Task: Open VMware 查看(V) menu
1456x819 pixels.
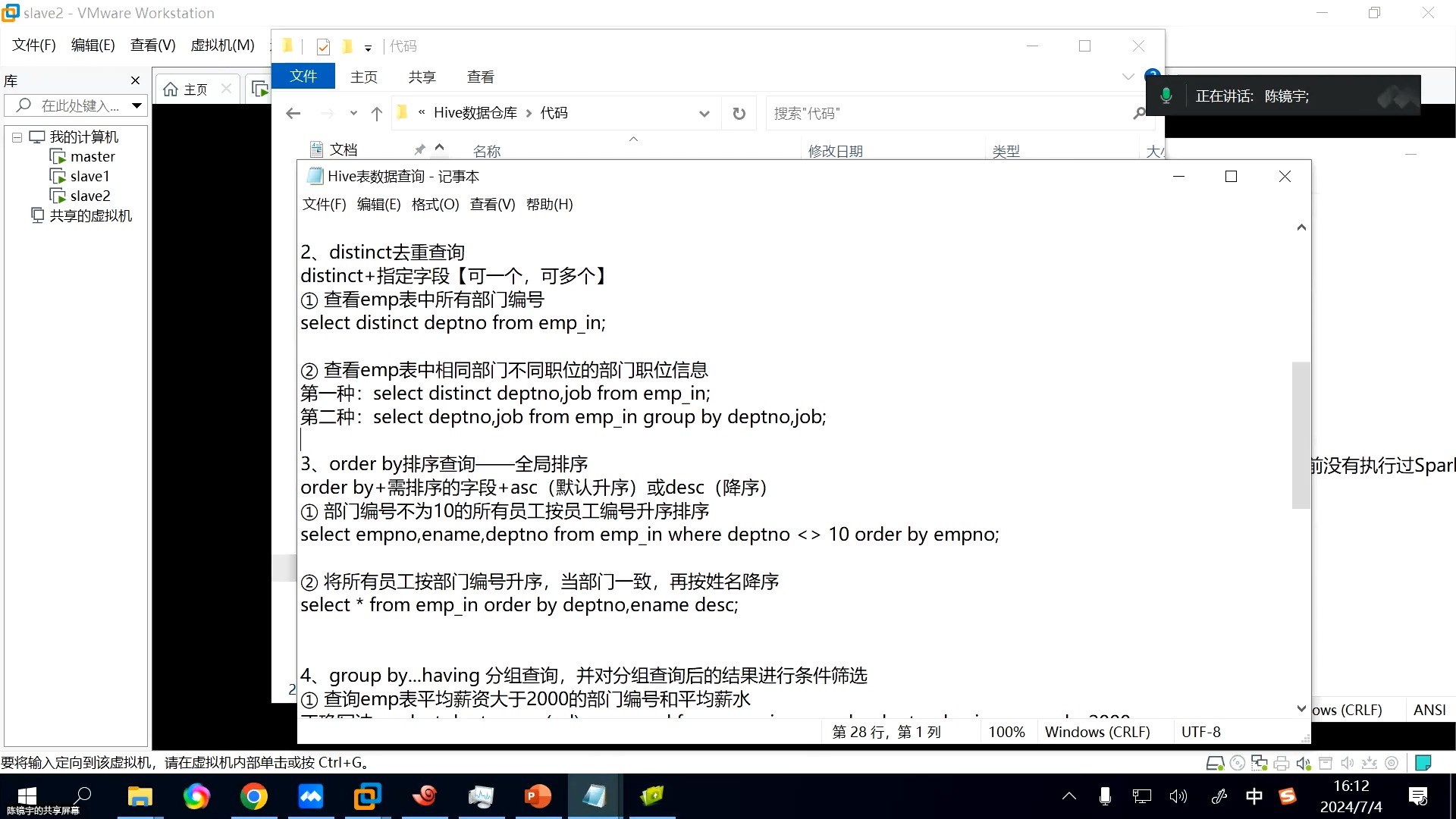Action: point(152,45)
